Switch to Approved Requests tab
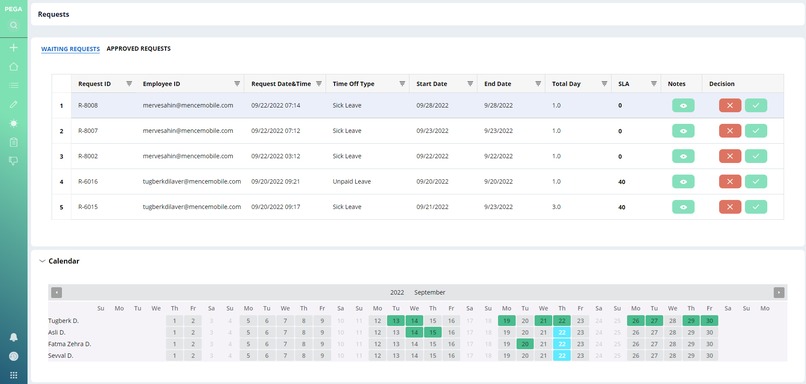The width and height of the screenshot is (806, 384). [139, 49]
